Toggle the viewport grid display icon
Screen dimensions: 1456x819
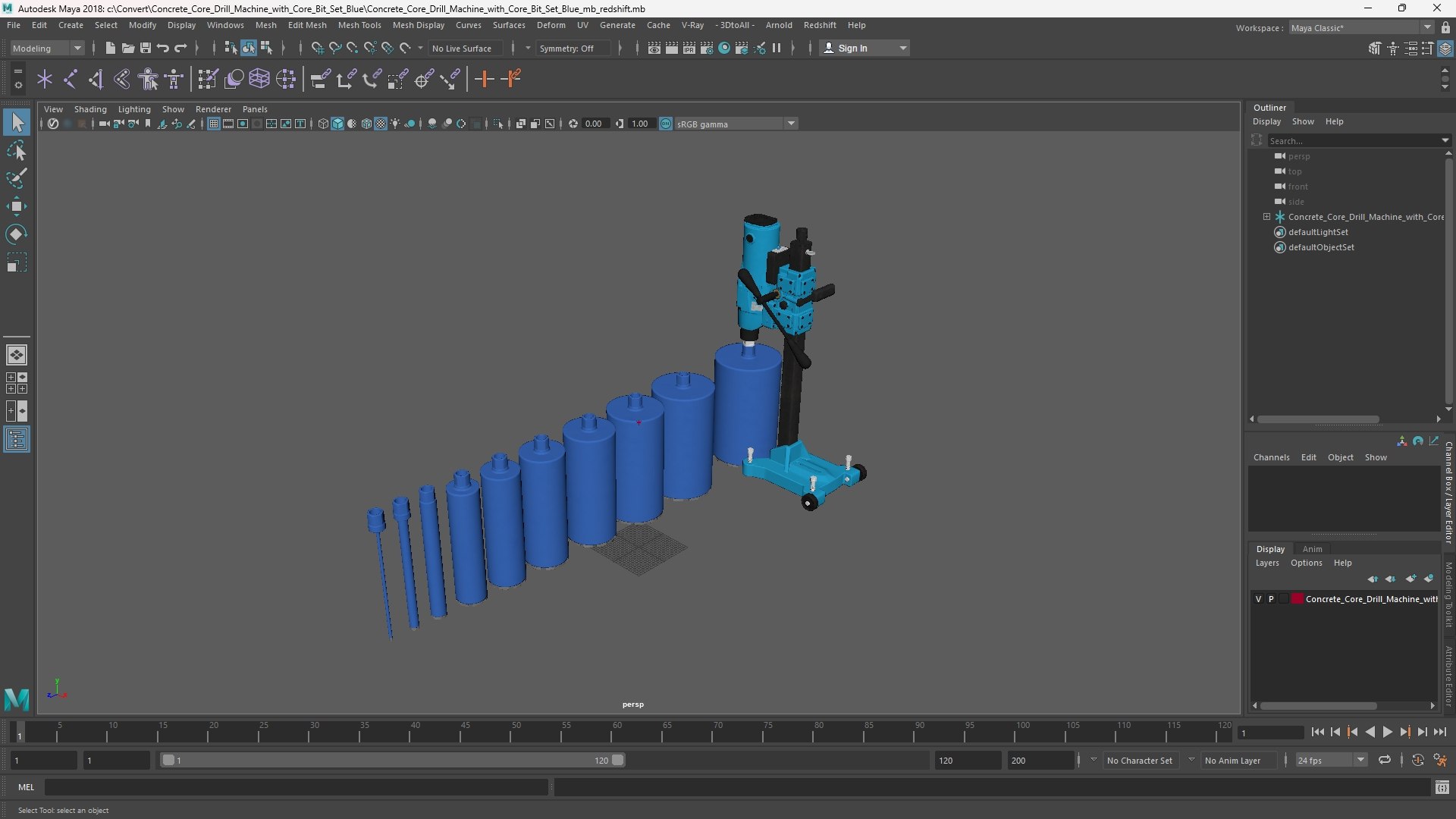click(x=214, y=124)
